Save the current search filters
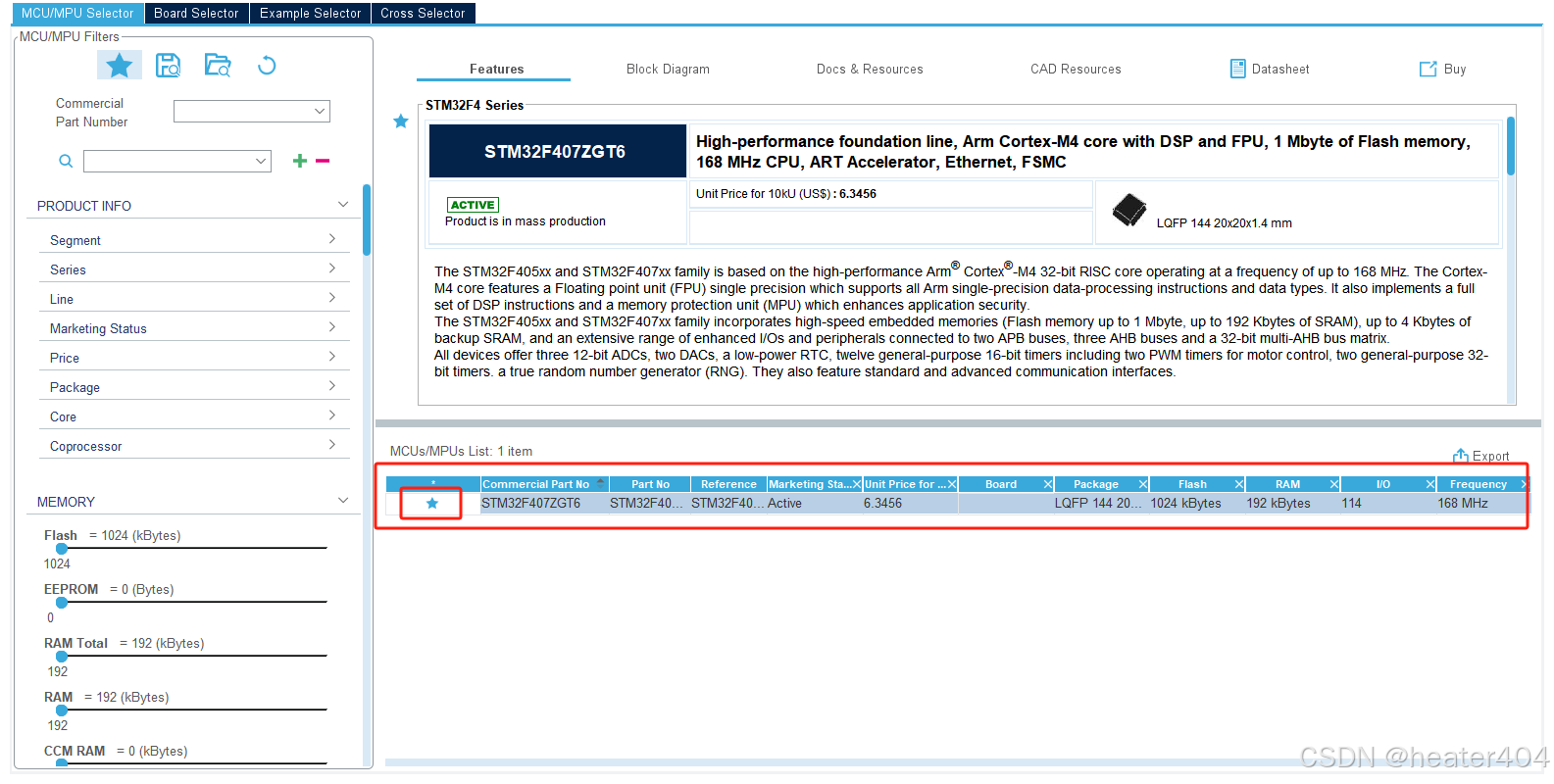 point(169,66)
